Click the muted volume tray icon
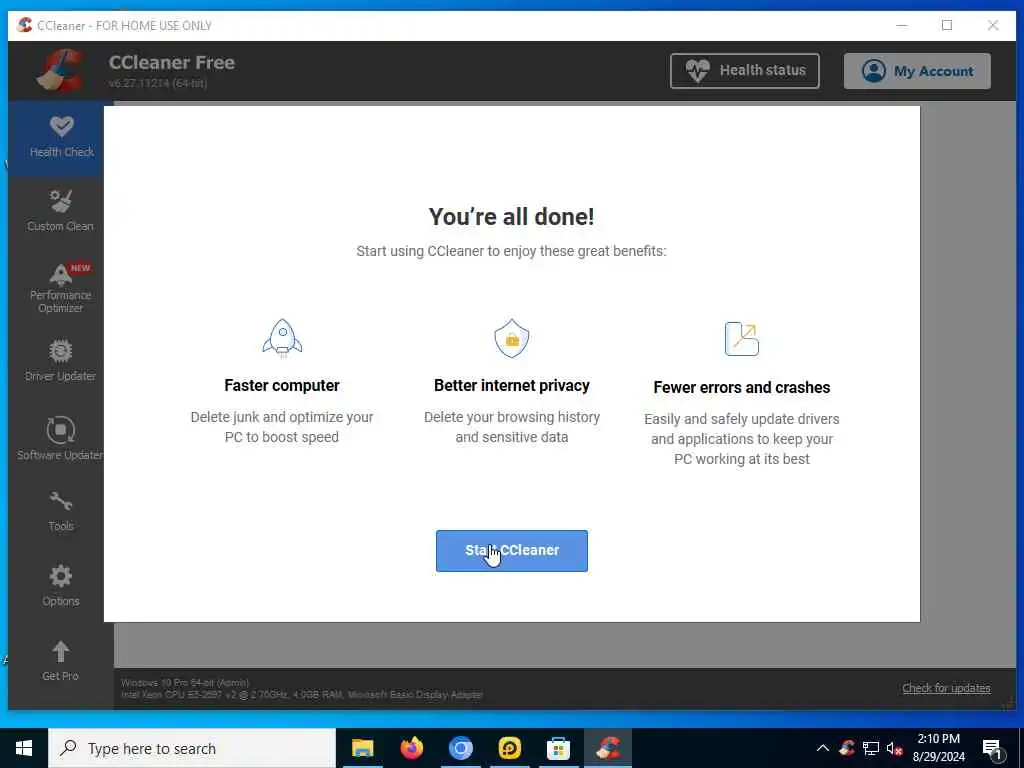1024x768 pixels. click(x=894, y=748)
